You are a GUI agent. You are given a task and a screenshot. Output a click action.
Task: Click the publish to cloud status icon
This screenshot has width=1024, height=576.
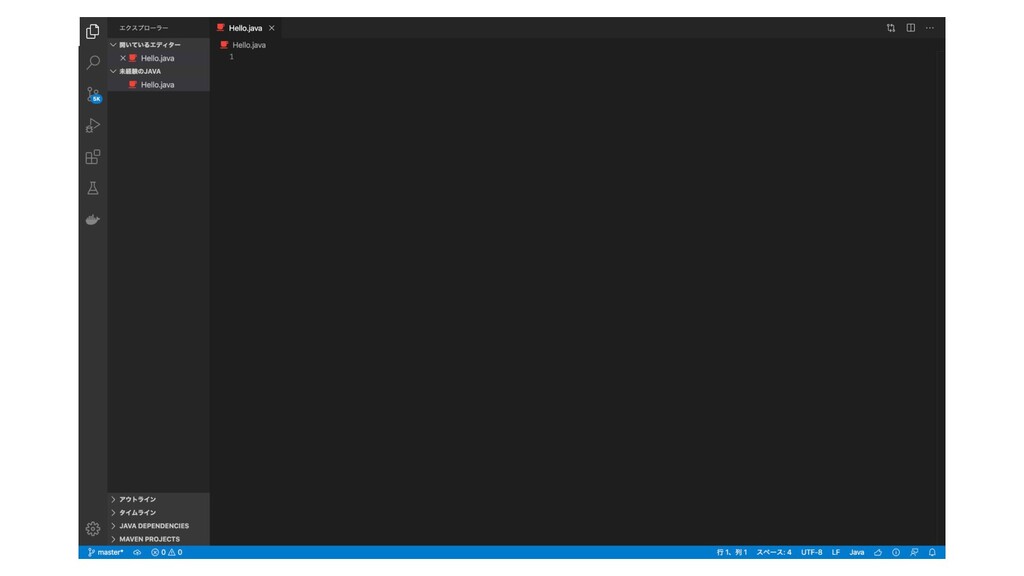point(137,552)
